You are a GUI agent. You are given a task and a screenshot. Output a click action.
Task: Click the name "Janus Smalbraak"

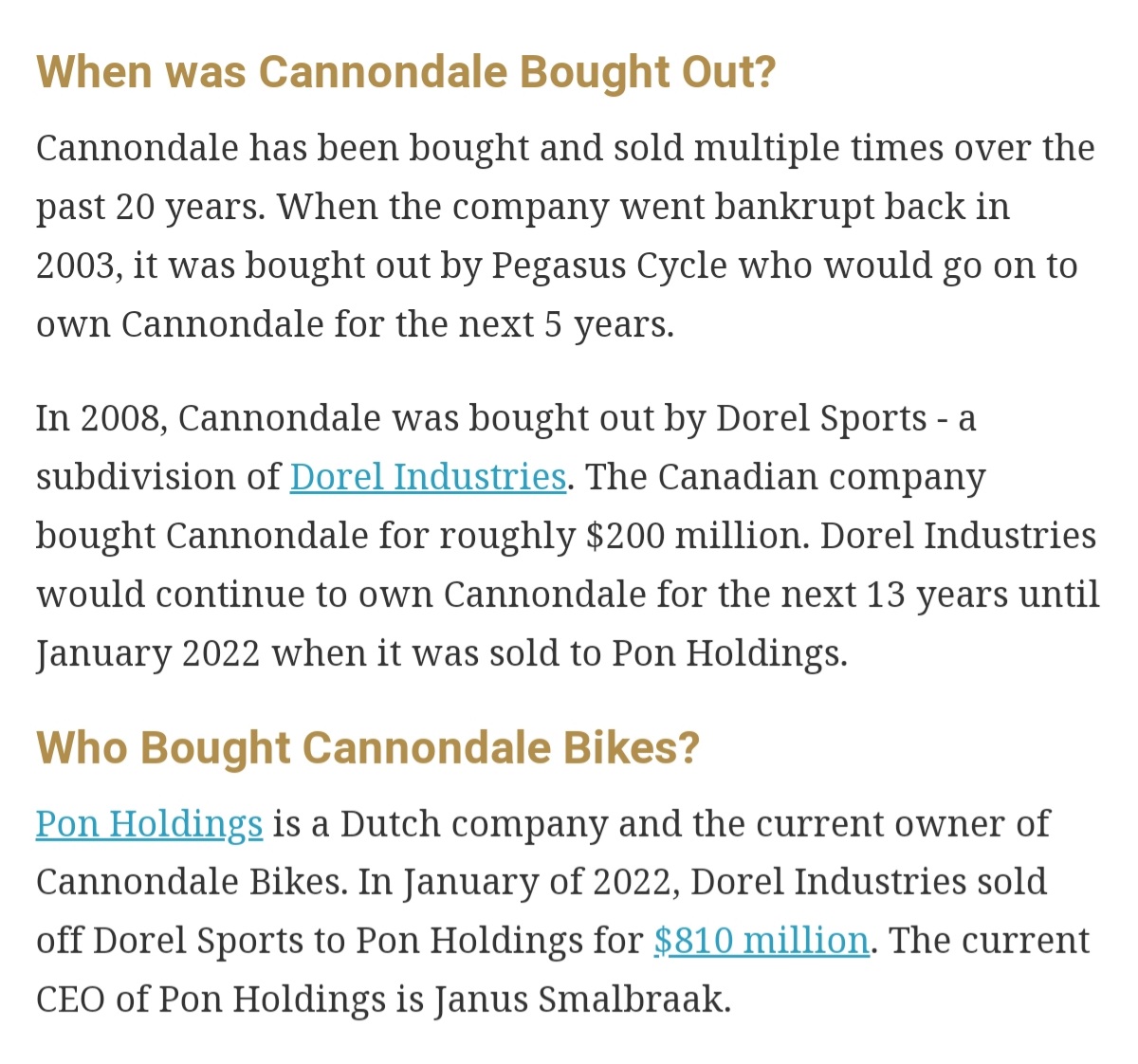click(582, 999)
